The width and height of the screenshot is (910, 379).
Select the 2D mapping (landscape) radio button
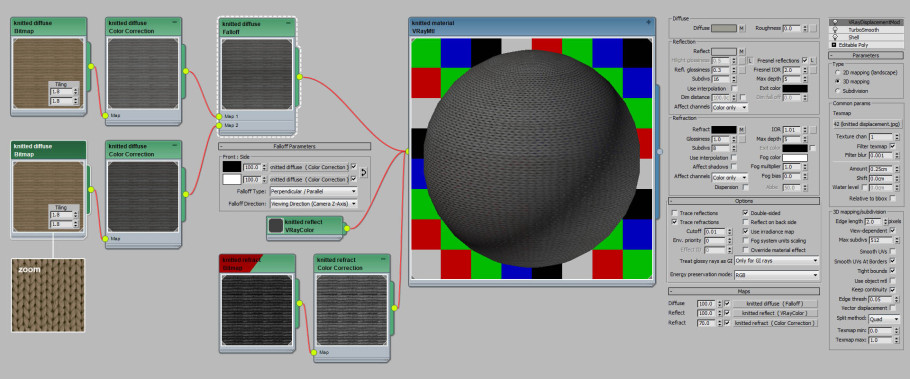pyautogui.click(x=837, y=73)
